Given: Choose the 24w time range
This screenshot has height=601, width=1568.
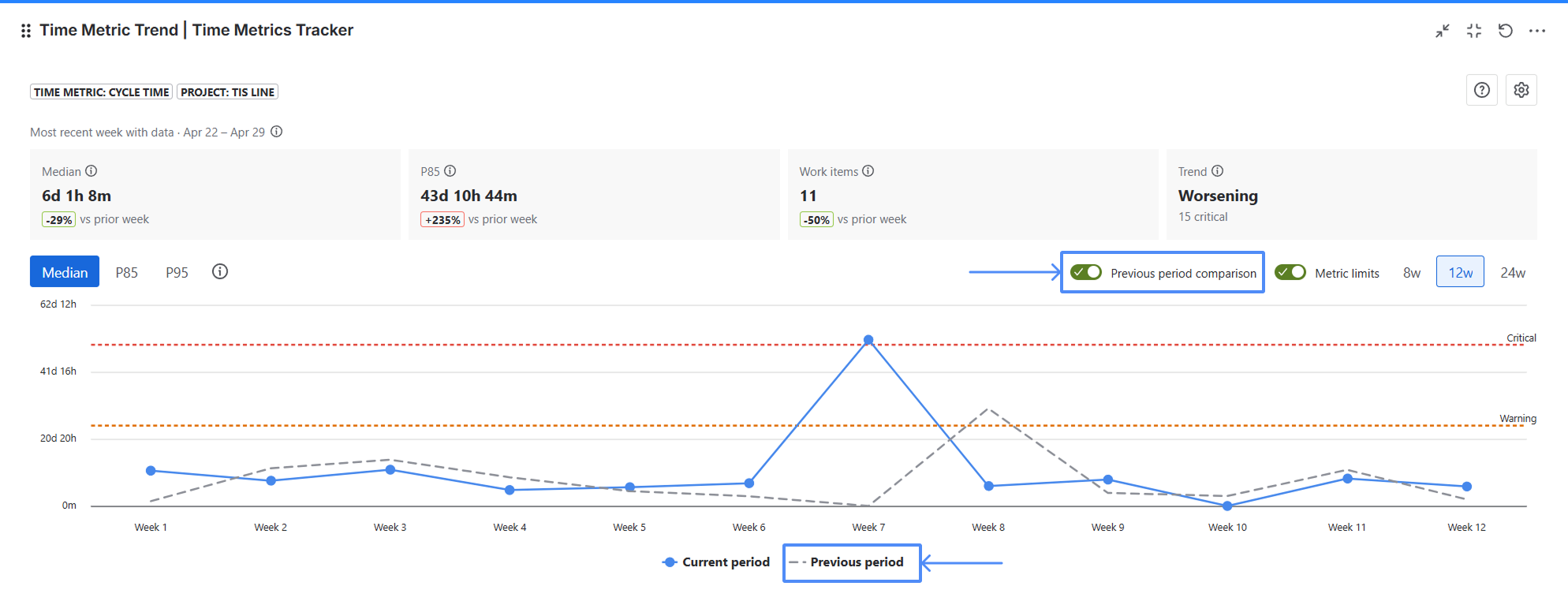Looking at the screenshot, I should point(1513,273).
